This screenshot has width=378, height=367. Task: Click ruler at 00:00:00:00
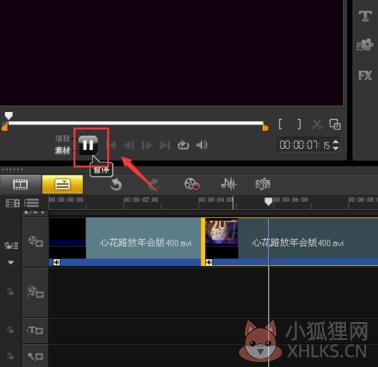tap(66, 200)
